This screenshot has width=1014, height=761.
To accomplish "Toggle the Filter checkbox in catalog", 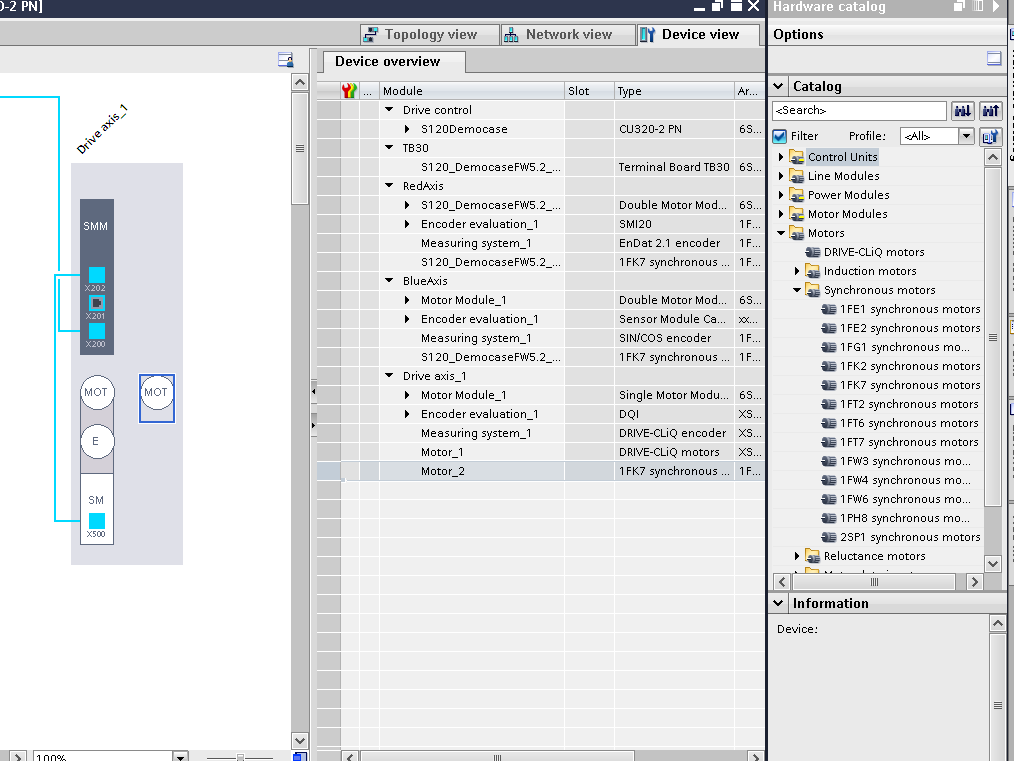I will [x=780, y=136].
